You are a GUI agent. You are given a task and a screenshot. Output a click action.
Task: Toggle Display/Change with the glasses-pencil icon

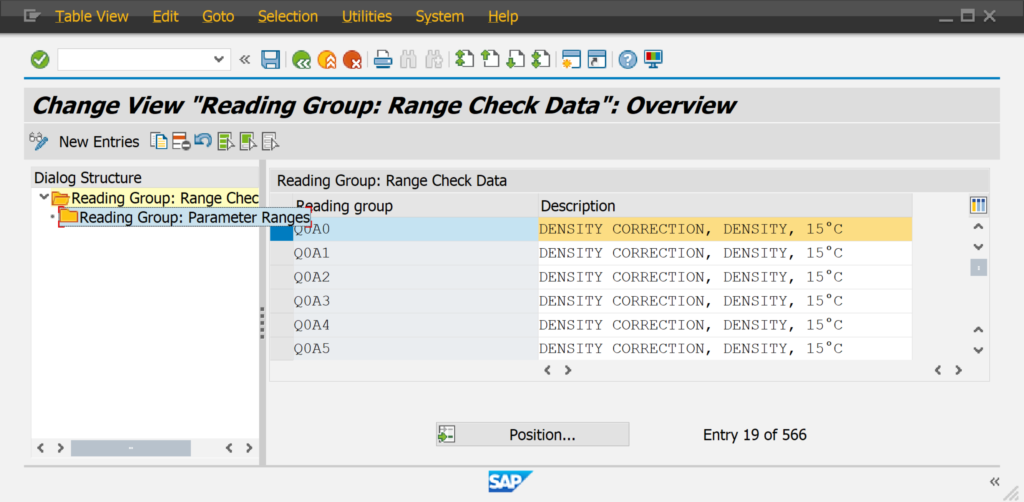39,141
